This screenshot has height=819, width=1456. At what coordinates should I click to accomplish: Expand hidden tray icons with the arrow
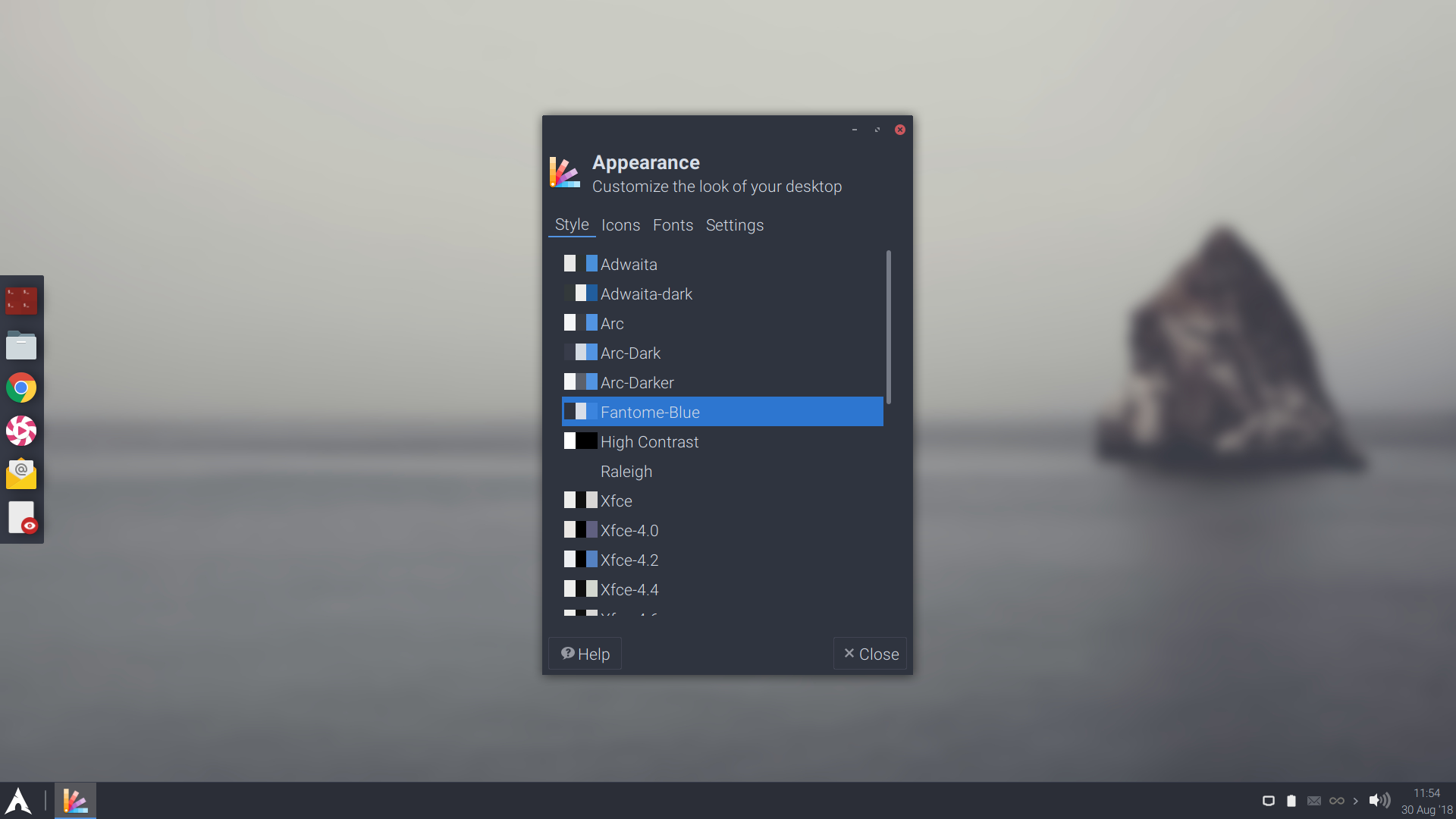[1356, 801]
